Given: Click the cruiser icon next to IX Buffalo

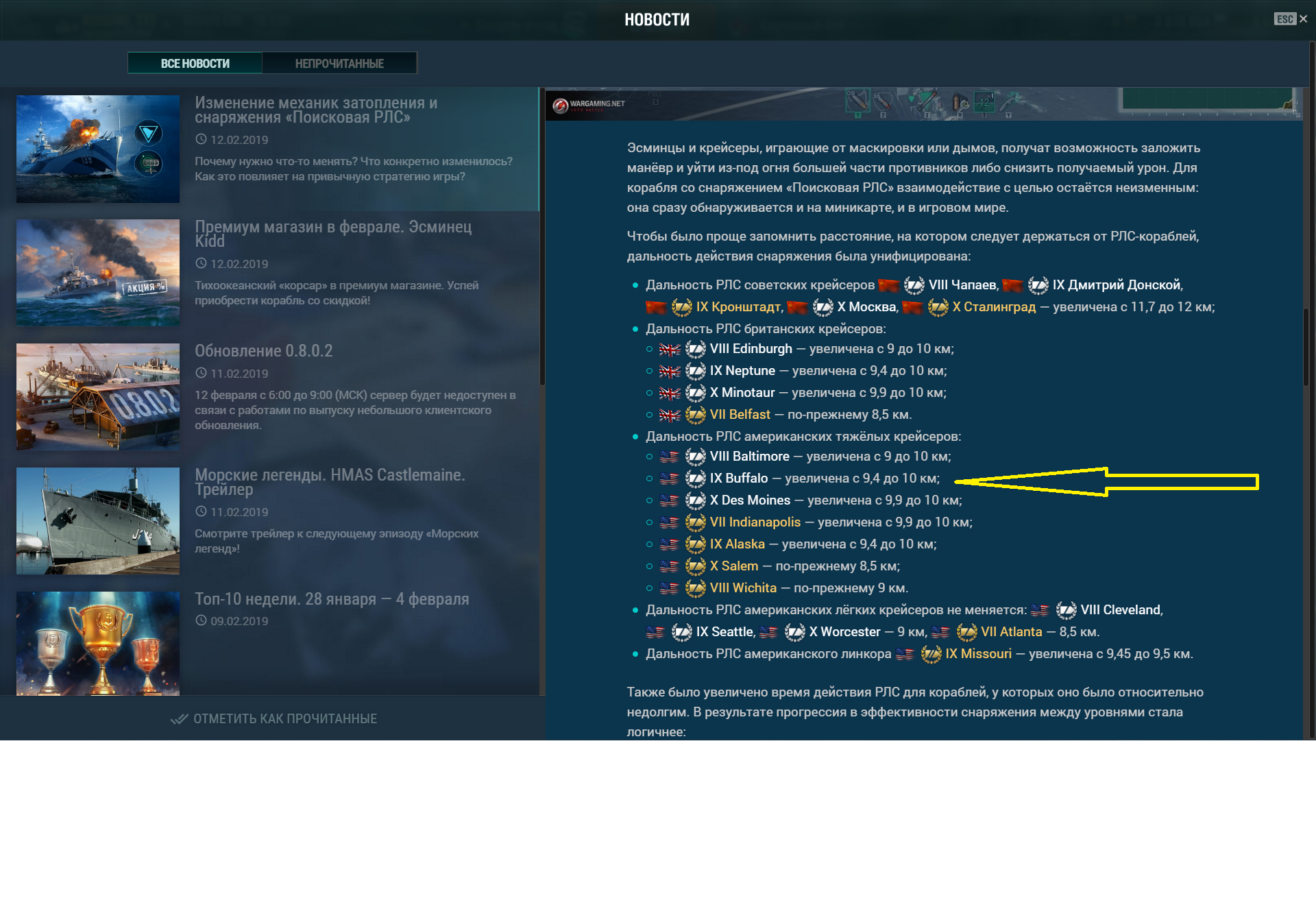Looking at the screenshot, I should [x=695, y=479].
